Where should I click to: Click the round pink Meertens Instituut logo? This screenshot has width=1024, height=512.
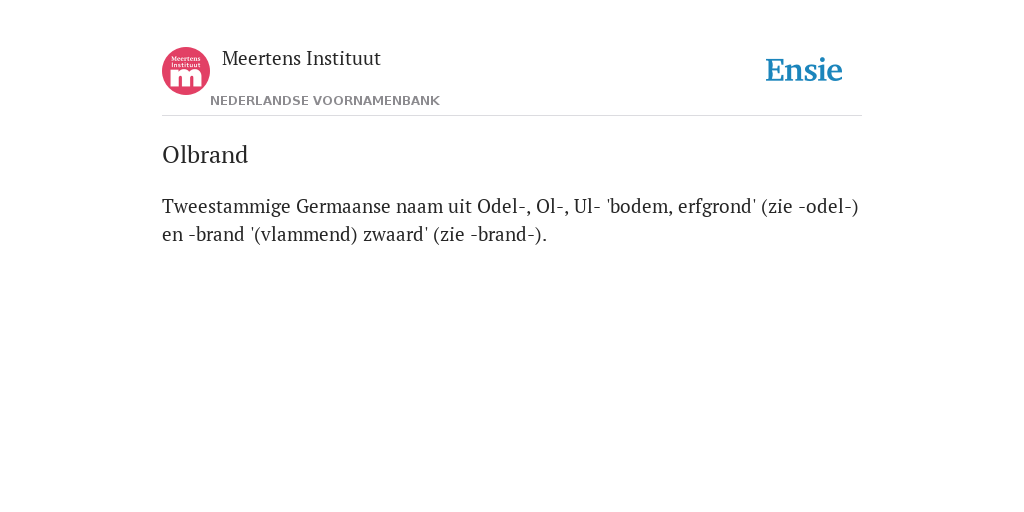(x=186, y=71)
